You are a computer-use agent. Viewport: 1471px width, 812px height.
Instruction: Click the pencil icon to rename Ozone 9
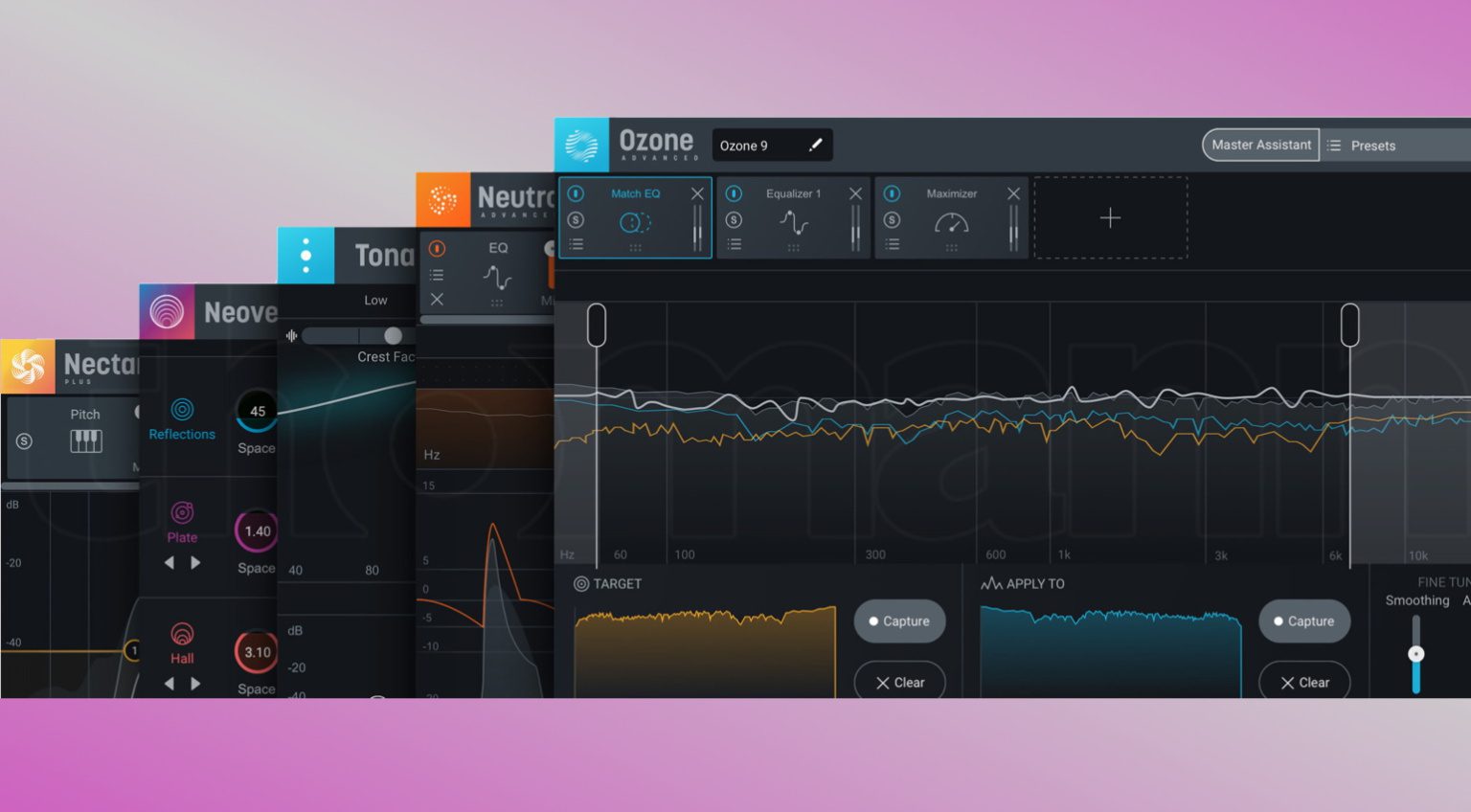point(815,146)
